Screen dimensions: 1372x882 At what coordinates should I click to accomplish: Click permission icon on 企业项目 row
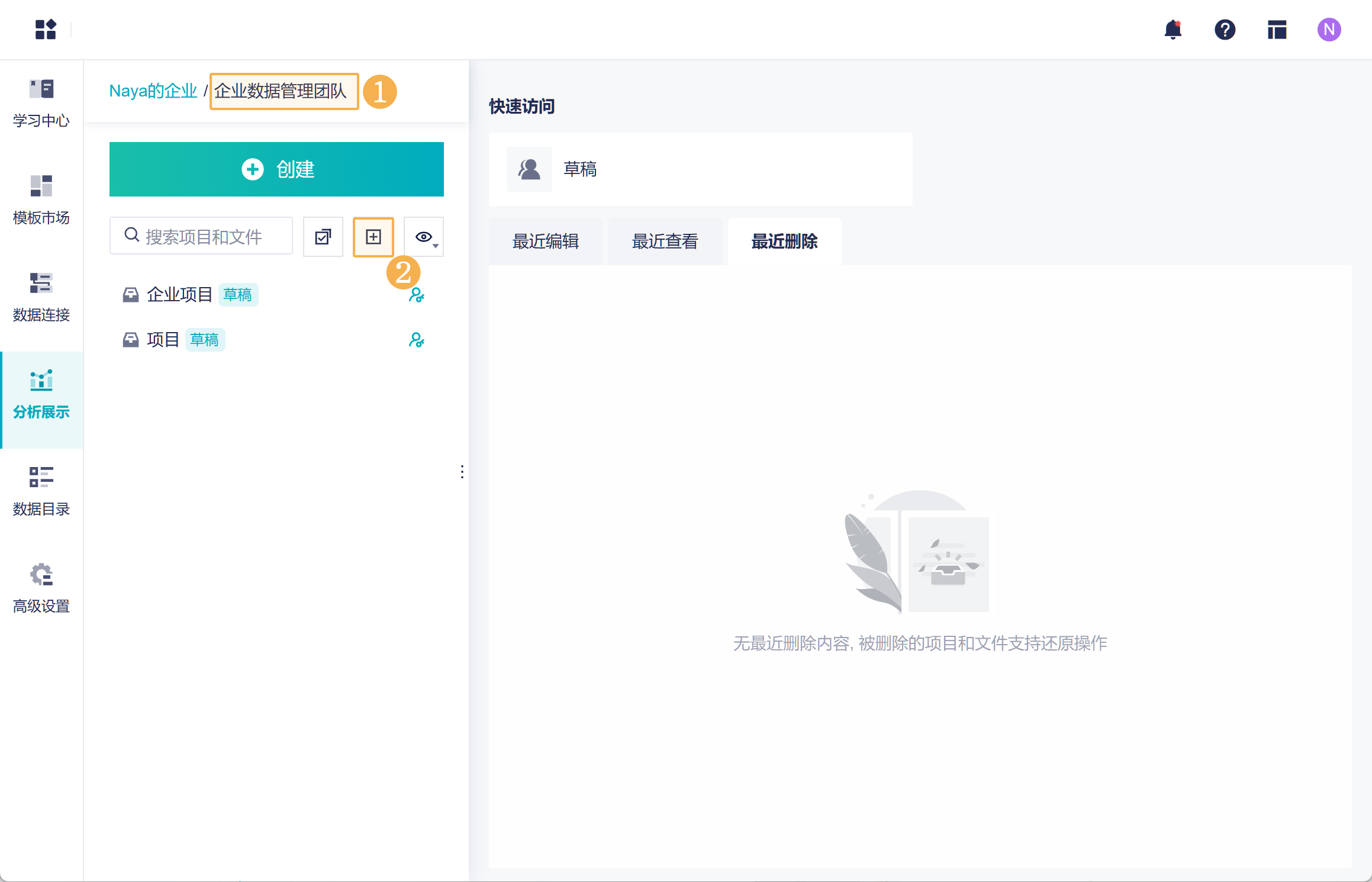click(x=417, y=295)
